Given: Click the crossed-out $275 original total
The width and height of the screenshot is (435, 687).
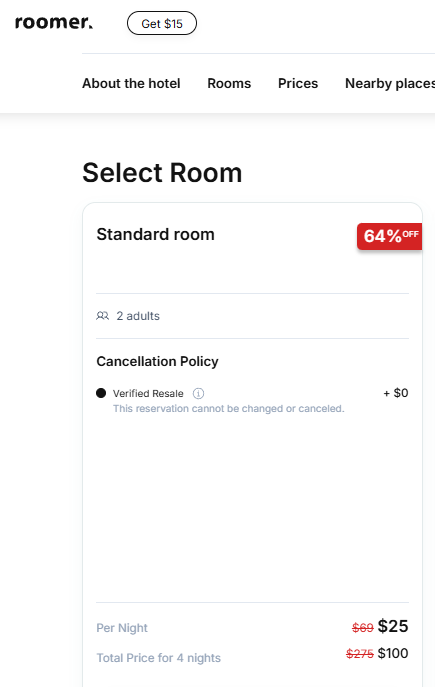Looking at the screenshot, I should (x=360, y=654).
